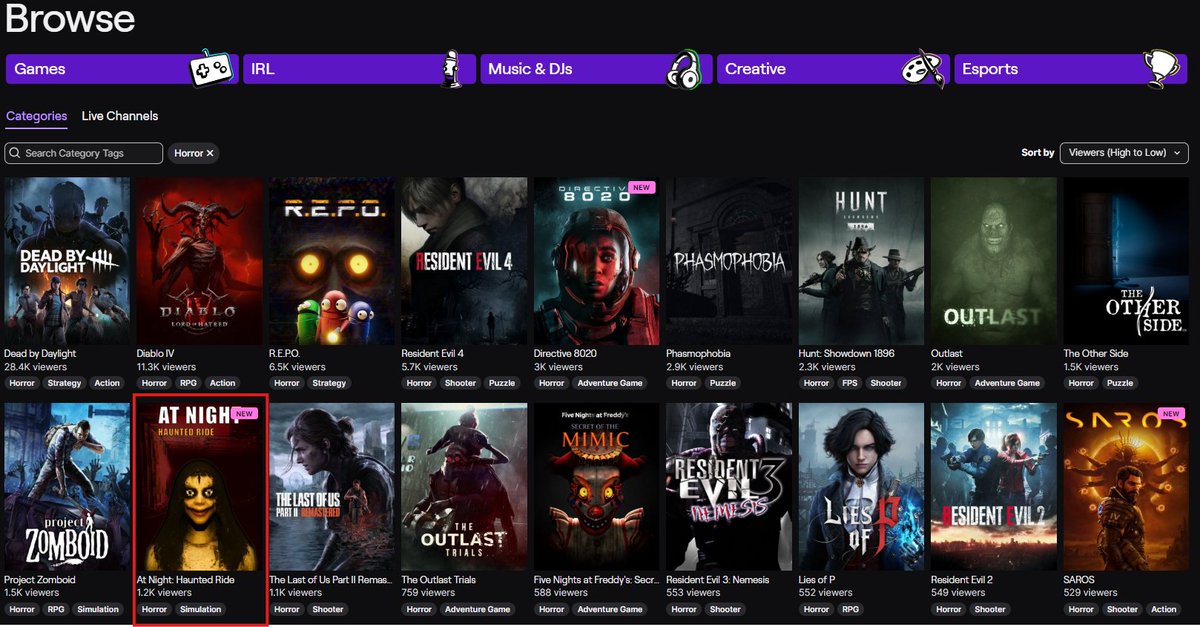Open Resident Evil 4 cover art
1200x627 pixels.
[464, 261]
